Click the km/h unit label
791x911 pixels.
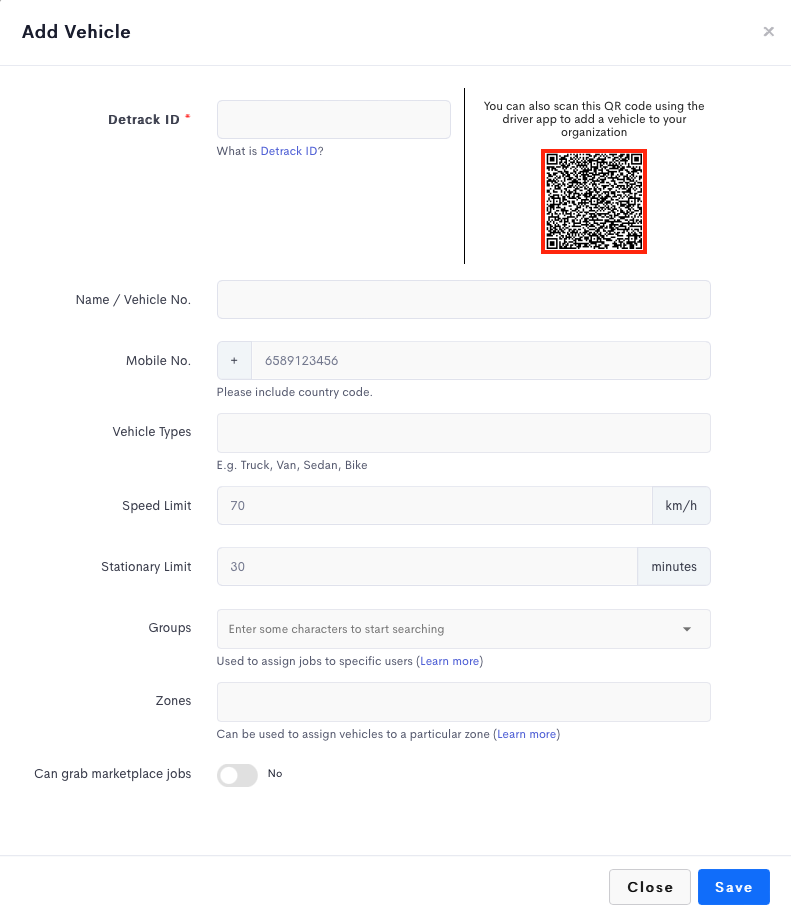point(681,505)
